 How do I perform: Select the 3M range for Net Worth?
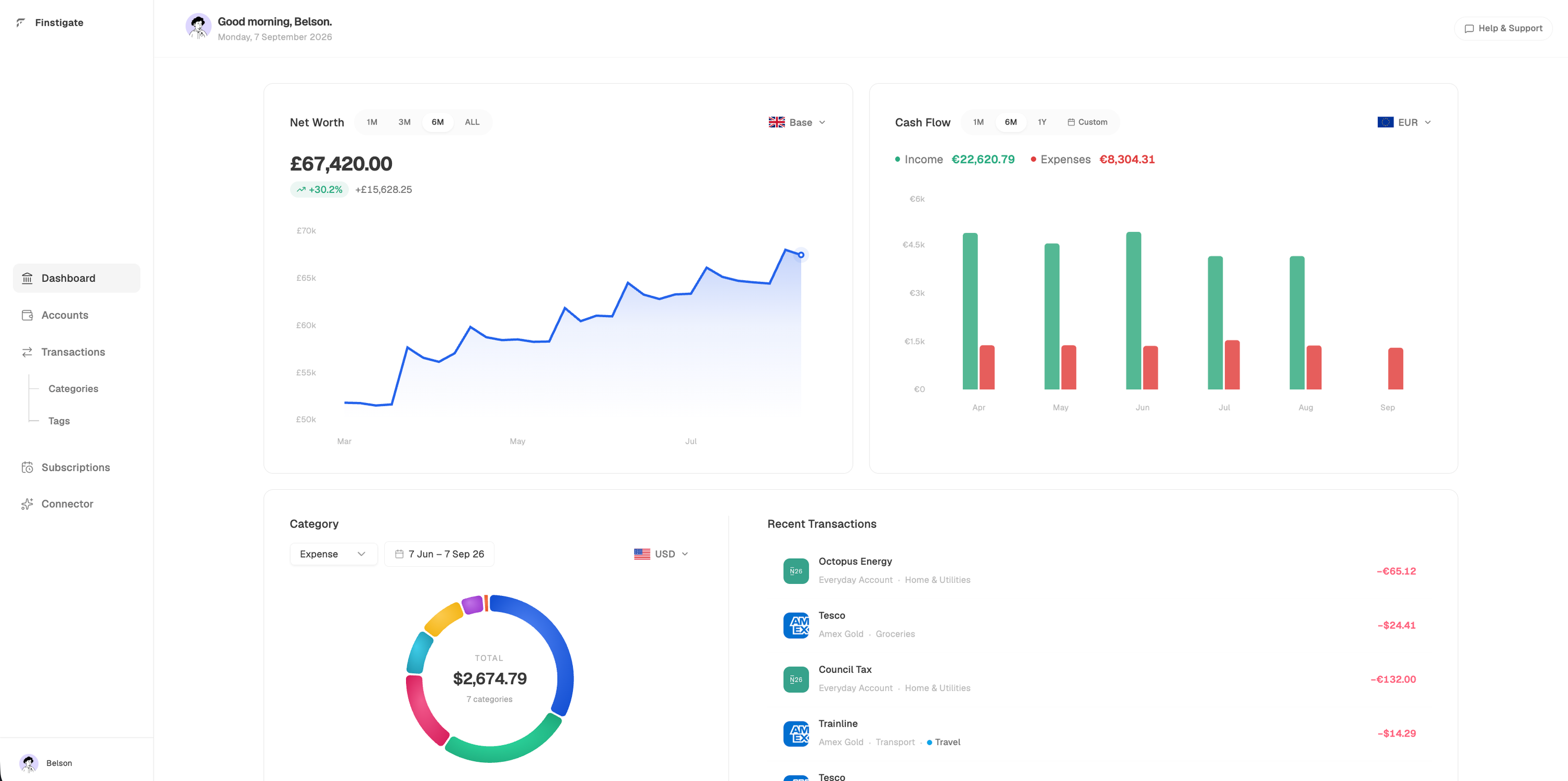click(404, 122)
